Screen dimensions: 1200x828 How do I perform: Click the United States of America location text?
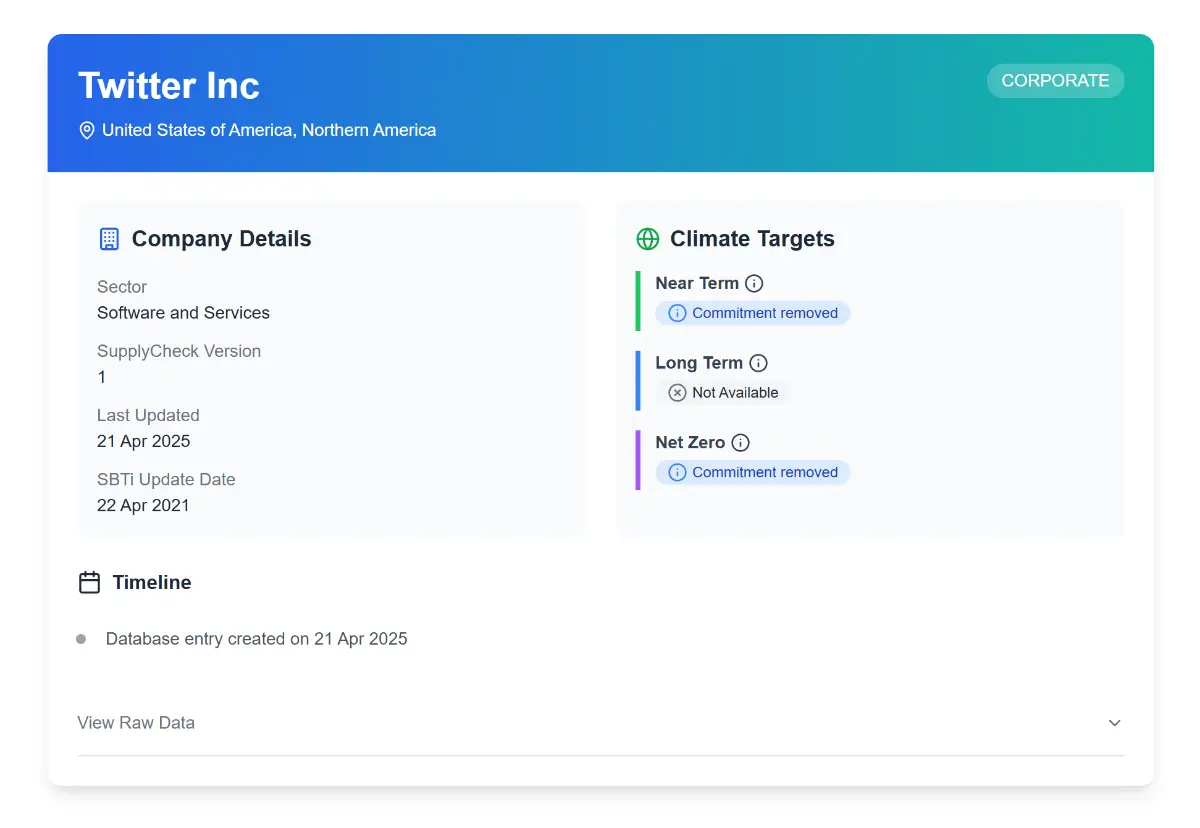269,130
